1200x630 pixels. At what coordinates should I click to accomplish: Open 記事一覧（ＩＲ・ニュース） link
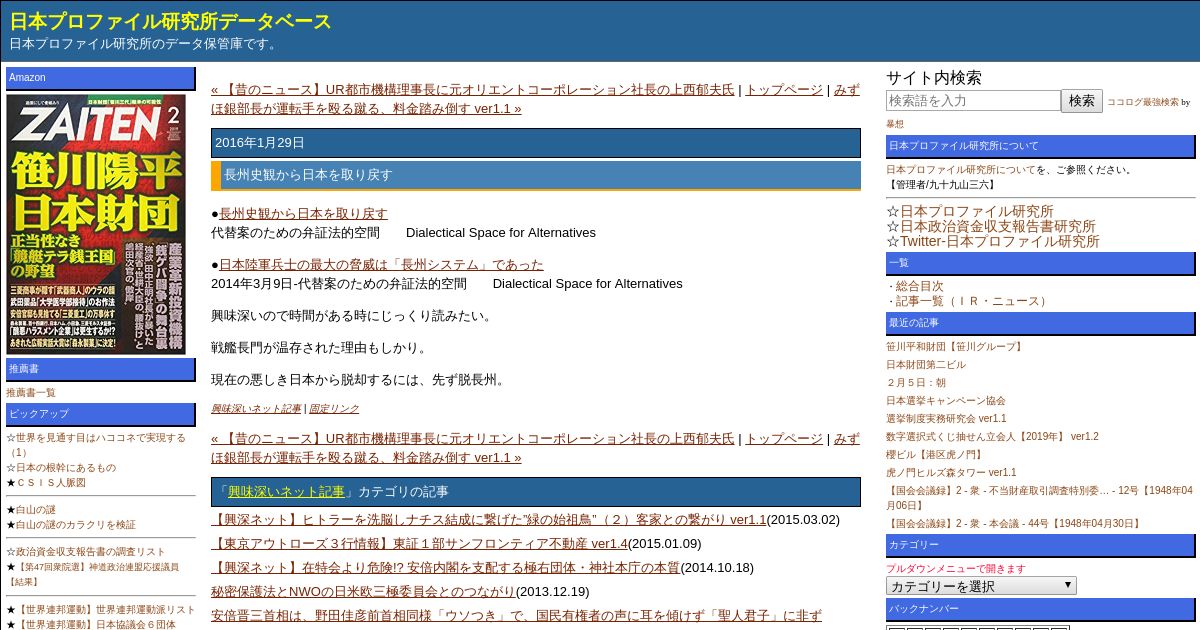973,301
